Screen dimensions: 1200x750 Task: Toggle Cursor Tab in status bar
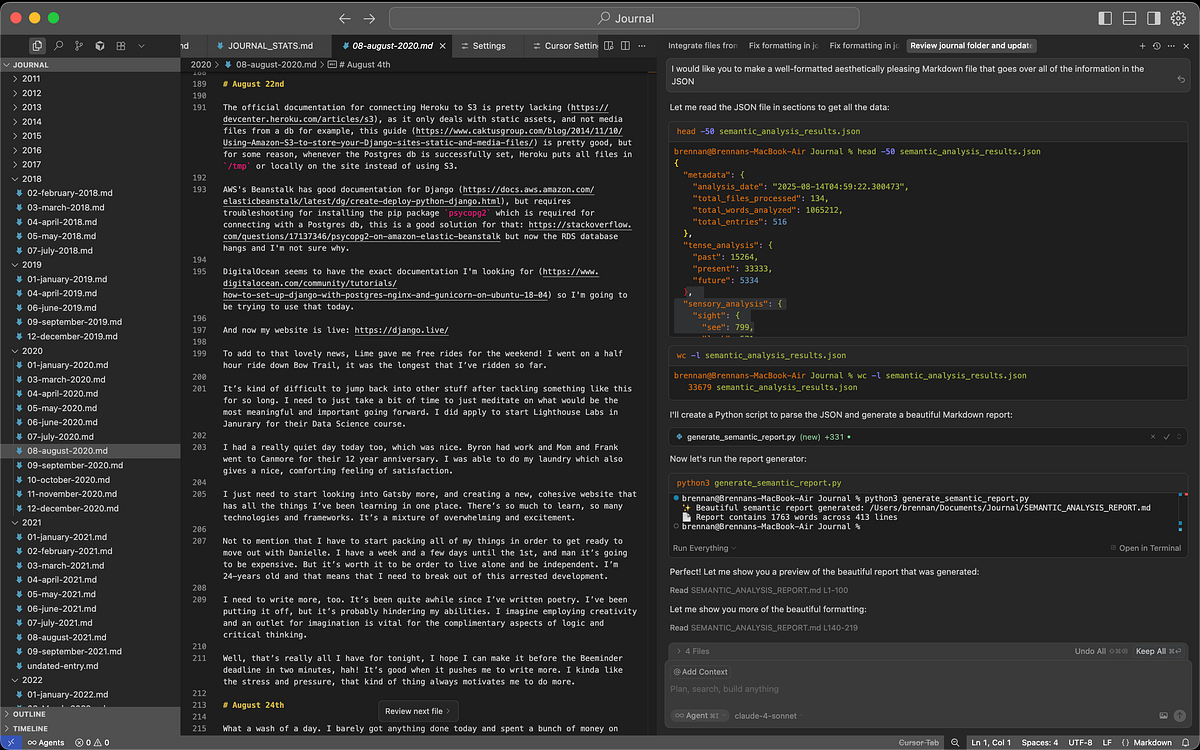pyautogui.click(x=918, y=743)
